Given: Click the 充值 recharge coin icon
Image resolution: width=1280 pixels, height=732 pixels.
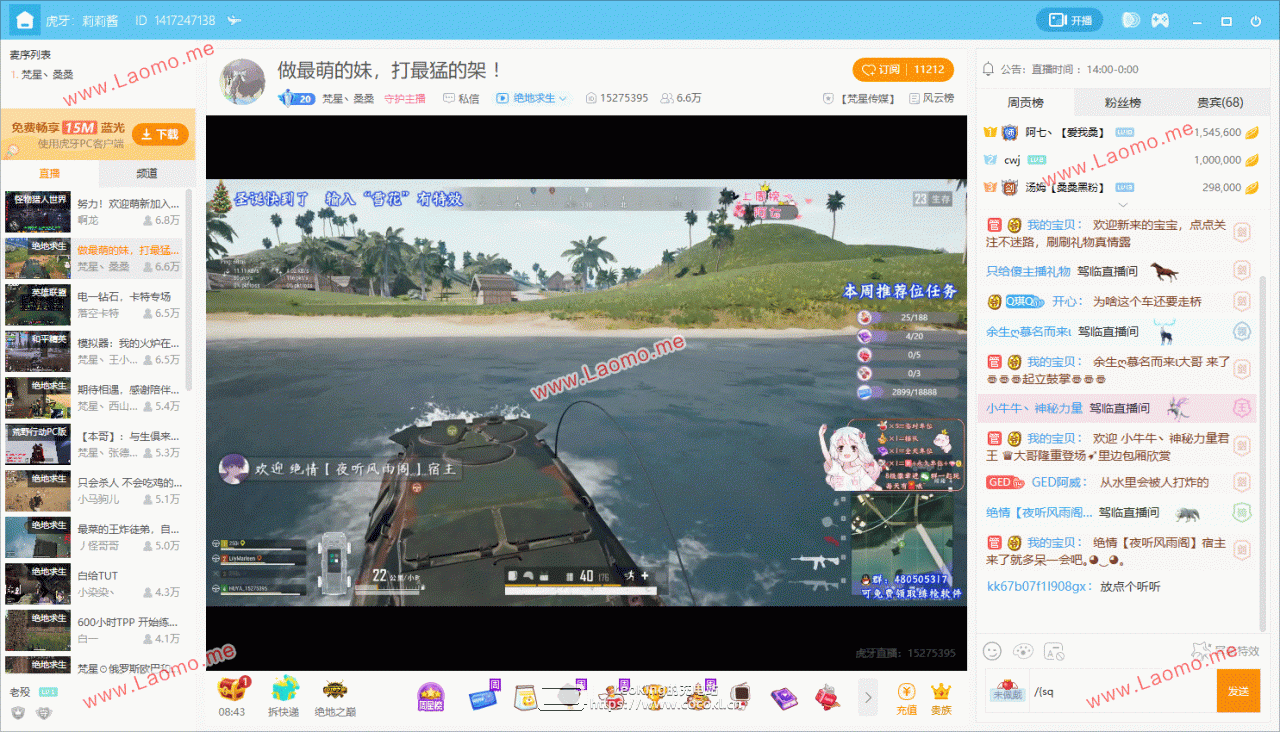Looking at the screenshot, I should 906,691.
